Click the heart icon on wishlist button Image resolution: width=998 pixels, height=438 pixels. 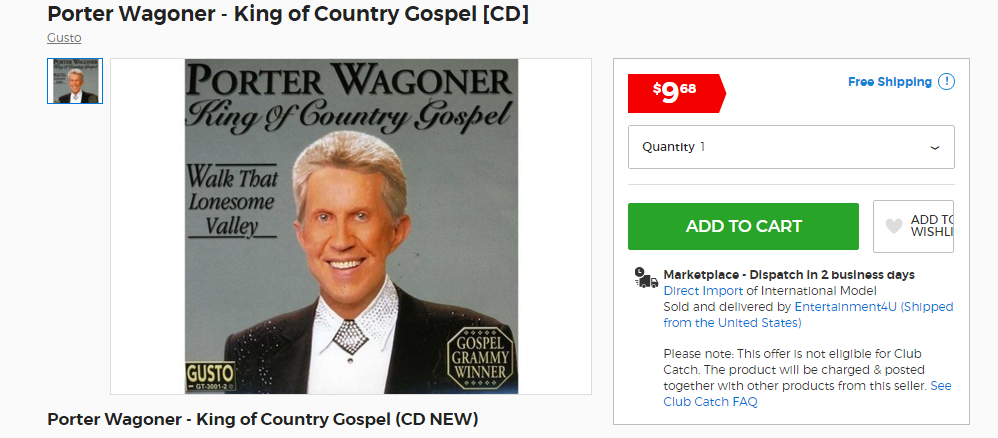pos(894,226)
